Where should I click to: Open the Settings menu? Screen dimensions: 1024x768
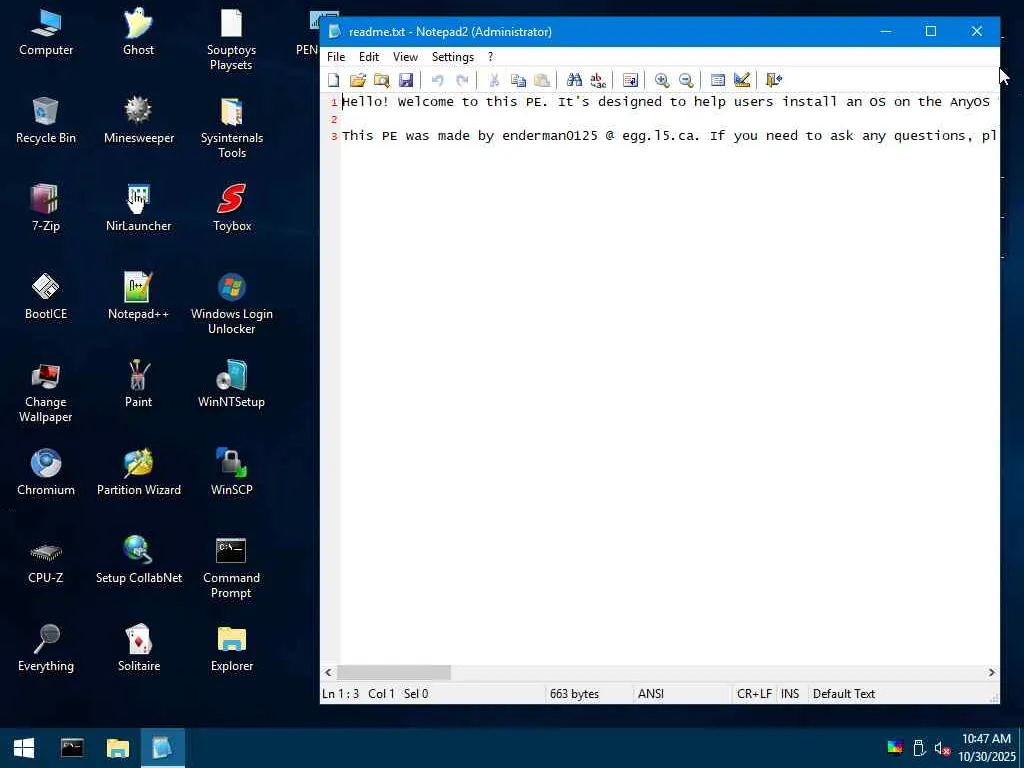[453, 57]
